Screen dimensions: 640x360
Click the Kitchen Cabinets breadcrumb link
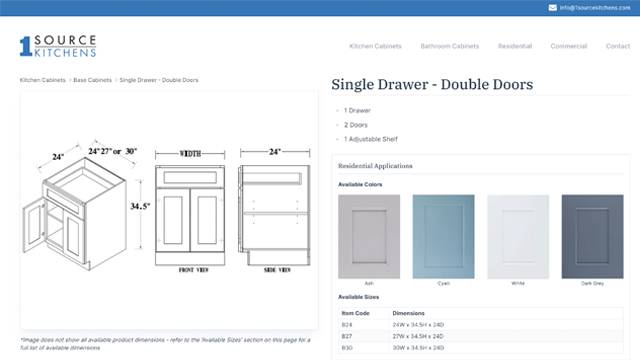click(42, 80)
